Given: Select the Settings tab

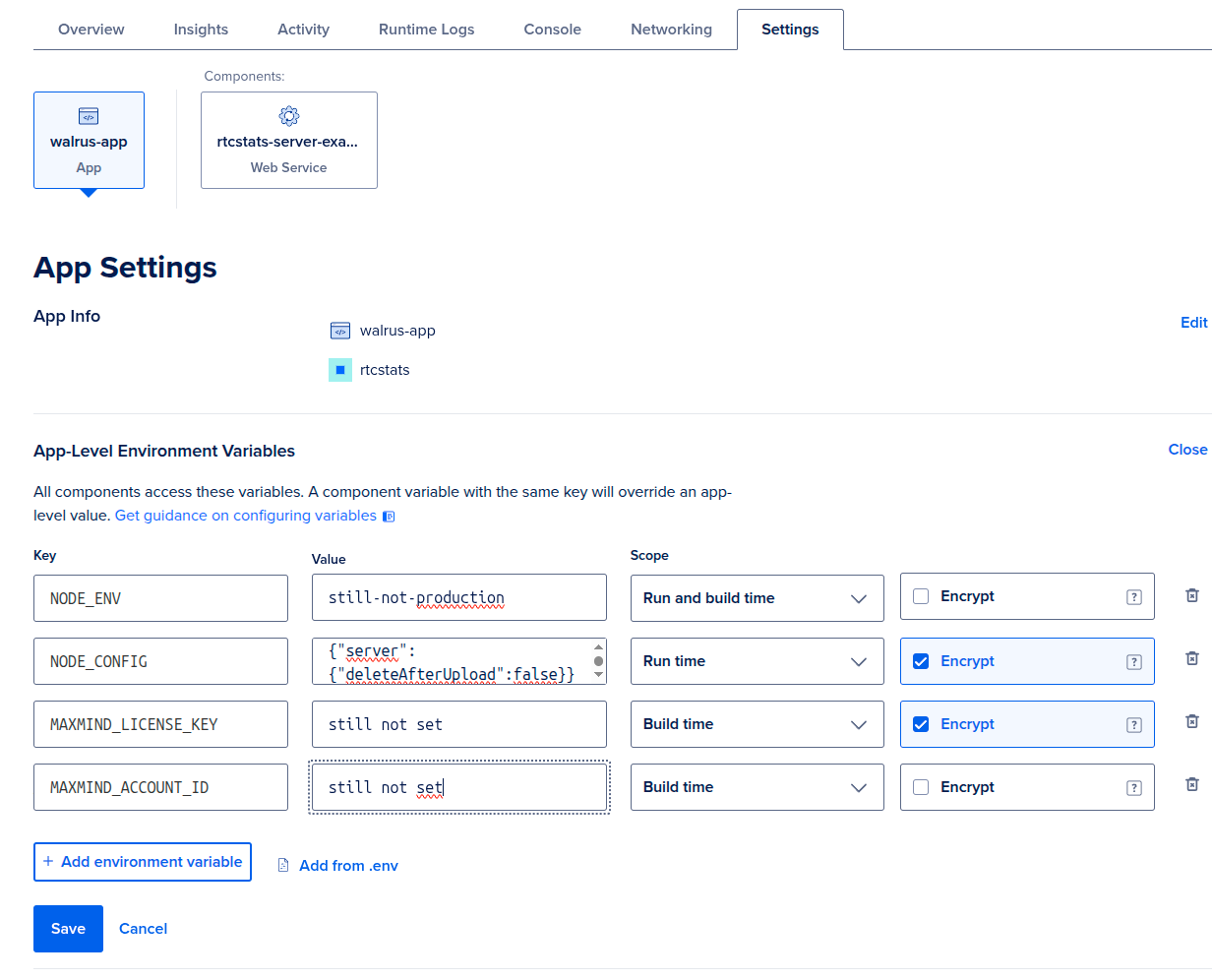Looking at the screenshot, I should pos(790,30).
